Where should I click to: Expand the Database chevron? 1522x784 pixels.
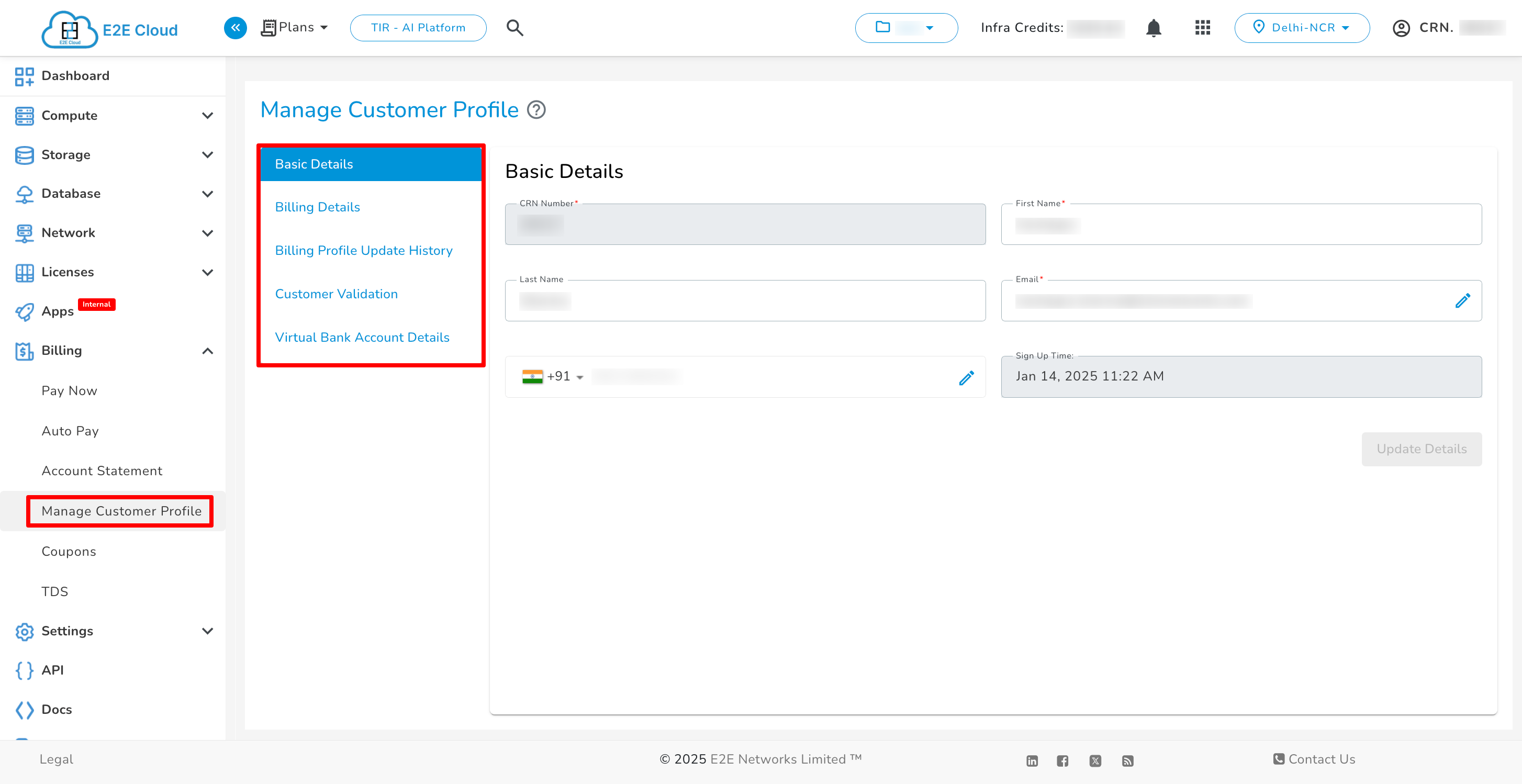pyautogui.click(x=207, y=194)
